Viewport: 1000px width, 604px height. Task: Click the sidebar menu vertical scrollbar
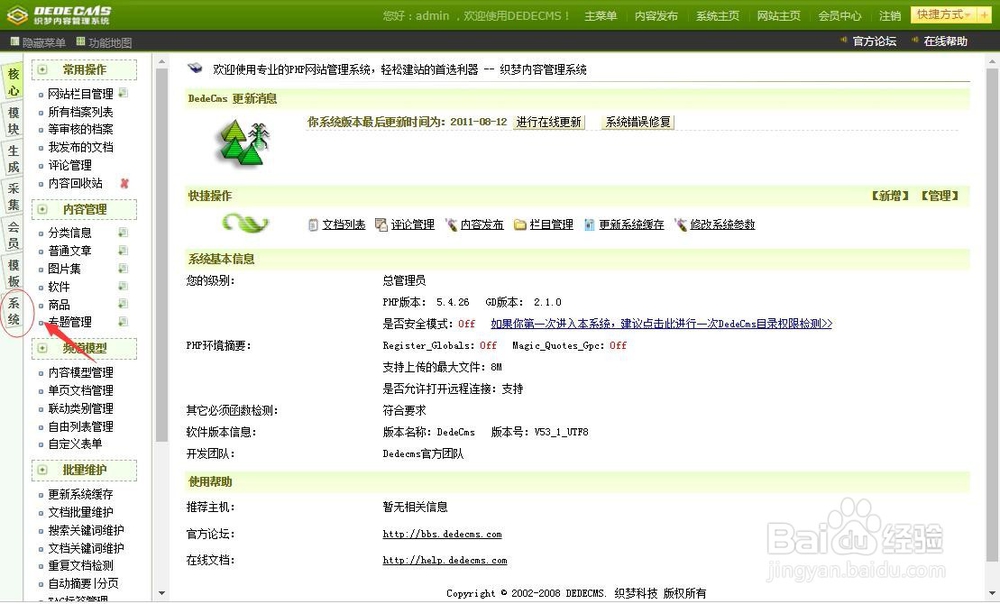pos(161,255)
